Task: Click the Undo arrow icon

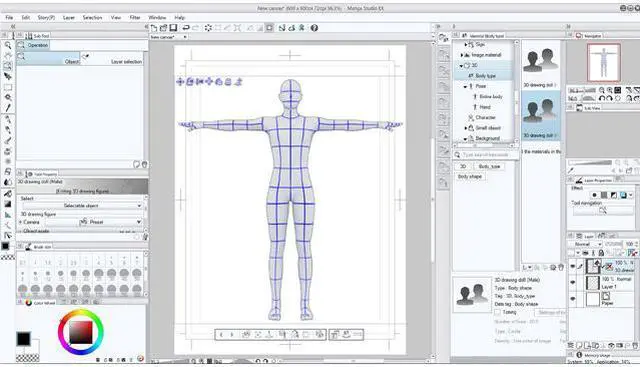Action: tap(186, 28)
